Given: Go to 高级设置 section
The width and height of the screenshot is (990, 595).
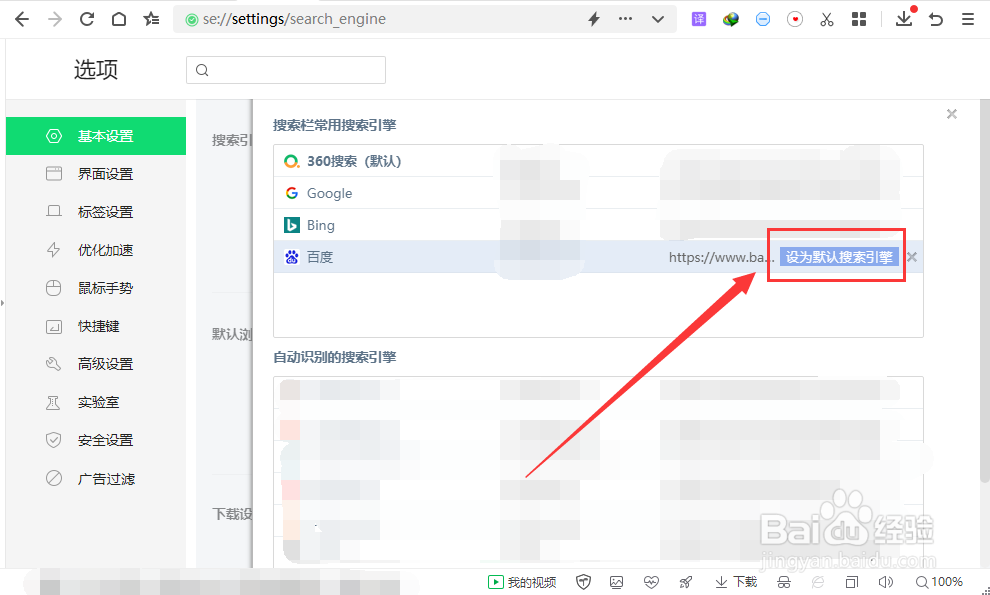Looking at the screenshot, I should (x=96, y=364).
